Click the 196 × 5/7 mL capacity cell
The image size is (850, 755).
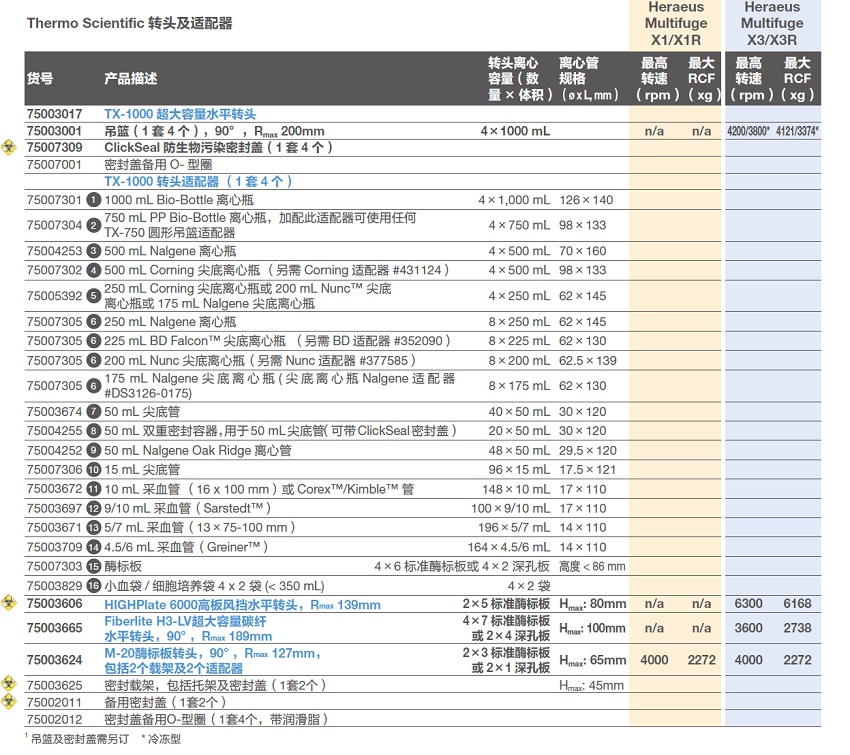(x=514, y=527)
